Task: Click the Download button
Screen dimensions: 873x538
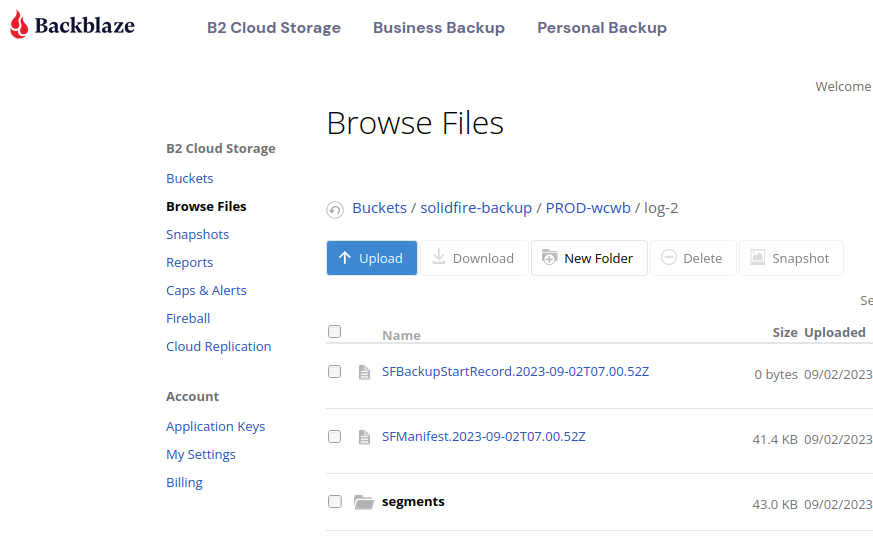Action: coord(474,258)
